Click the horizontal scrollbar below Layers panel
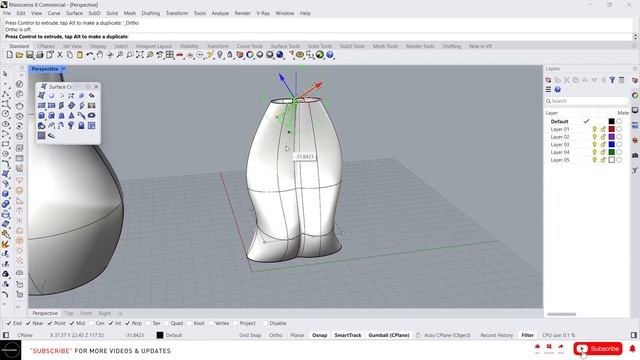Screen dimensions: 640x360 click(562, 314)
